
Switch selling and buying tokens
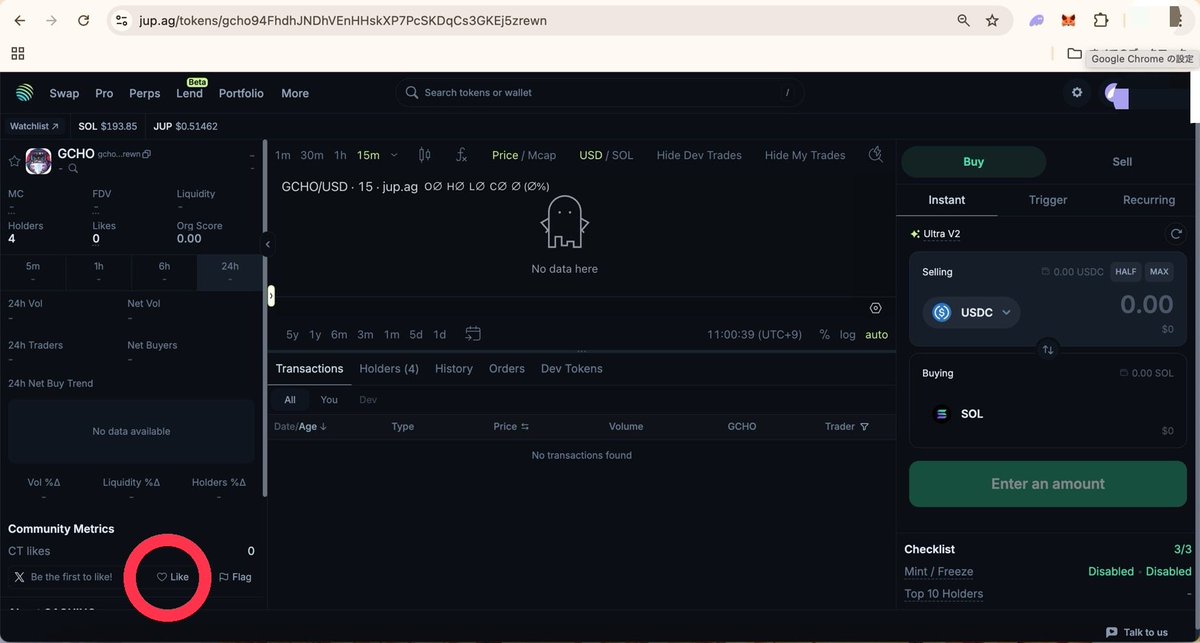coord(1048,350)
